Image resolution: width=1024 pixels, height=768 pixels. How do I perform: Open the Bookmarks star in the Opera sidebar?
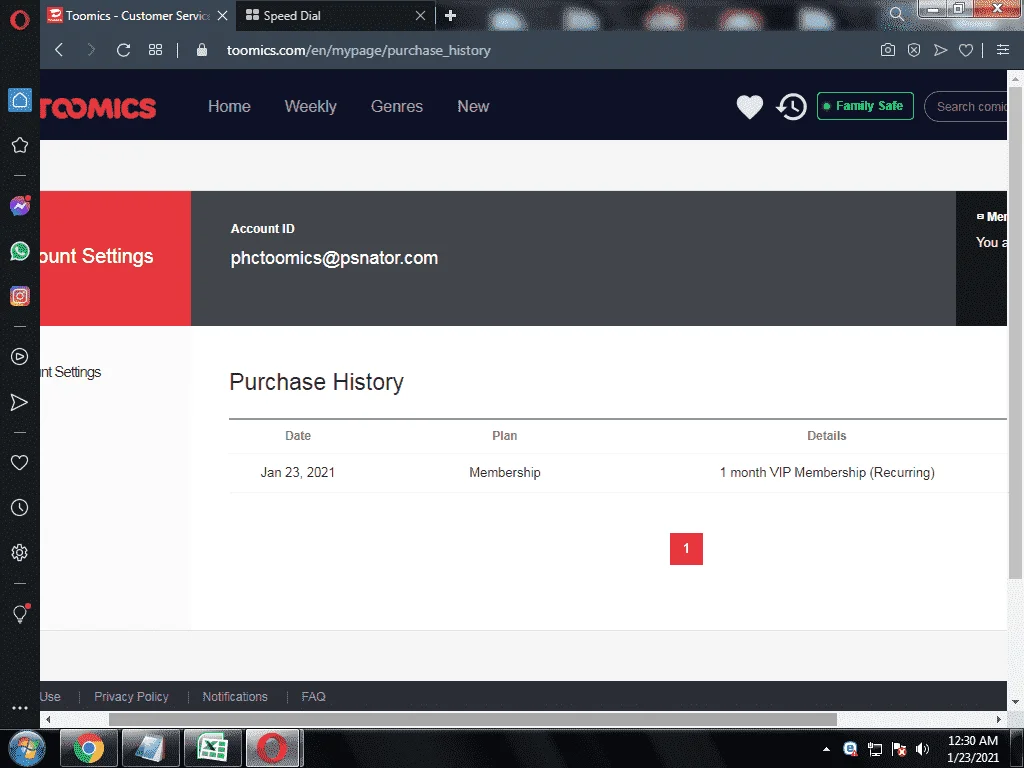point(20,145)
